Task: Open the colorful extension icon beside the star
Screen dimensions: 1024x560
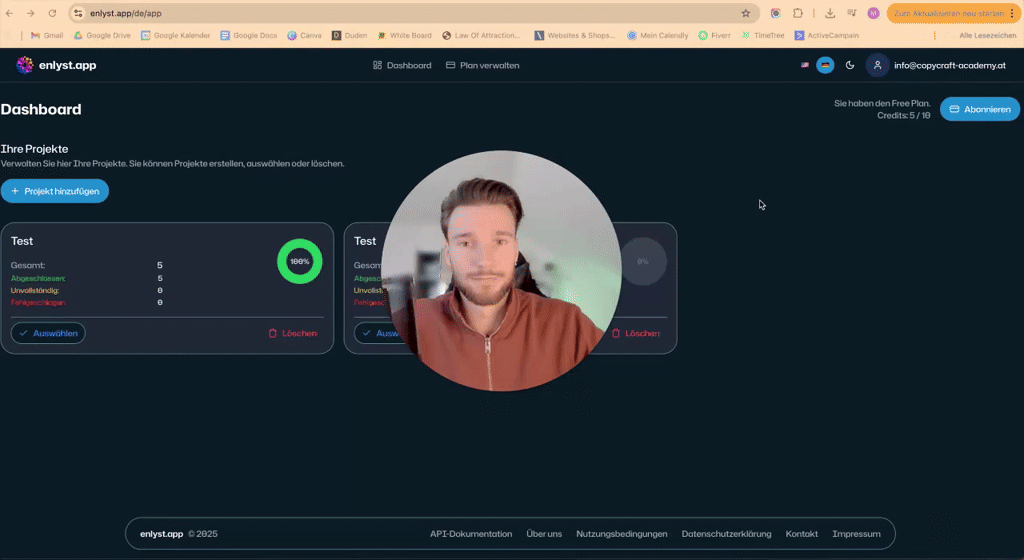Action: (x=776, y=13)
